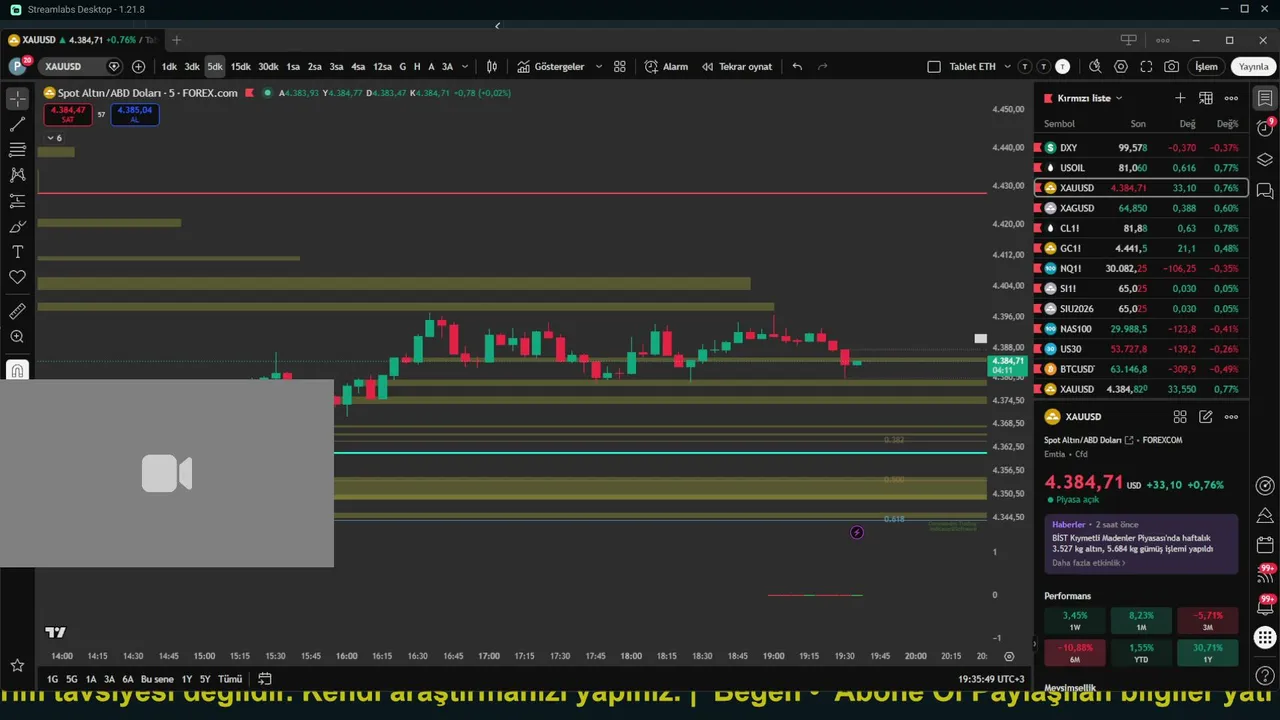Select the Bu sene date range
This screenshot has height=720, width=1280.
tap(157, 679)
